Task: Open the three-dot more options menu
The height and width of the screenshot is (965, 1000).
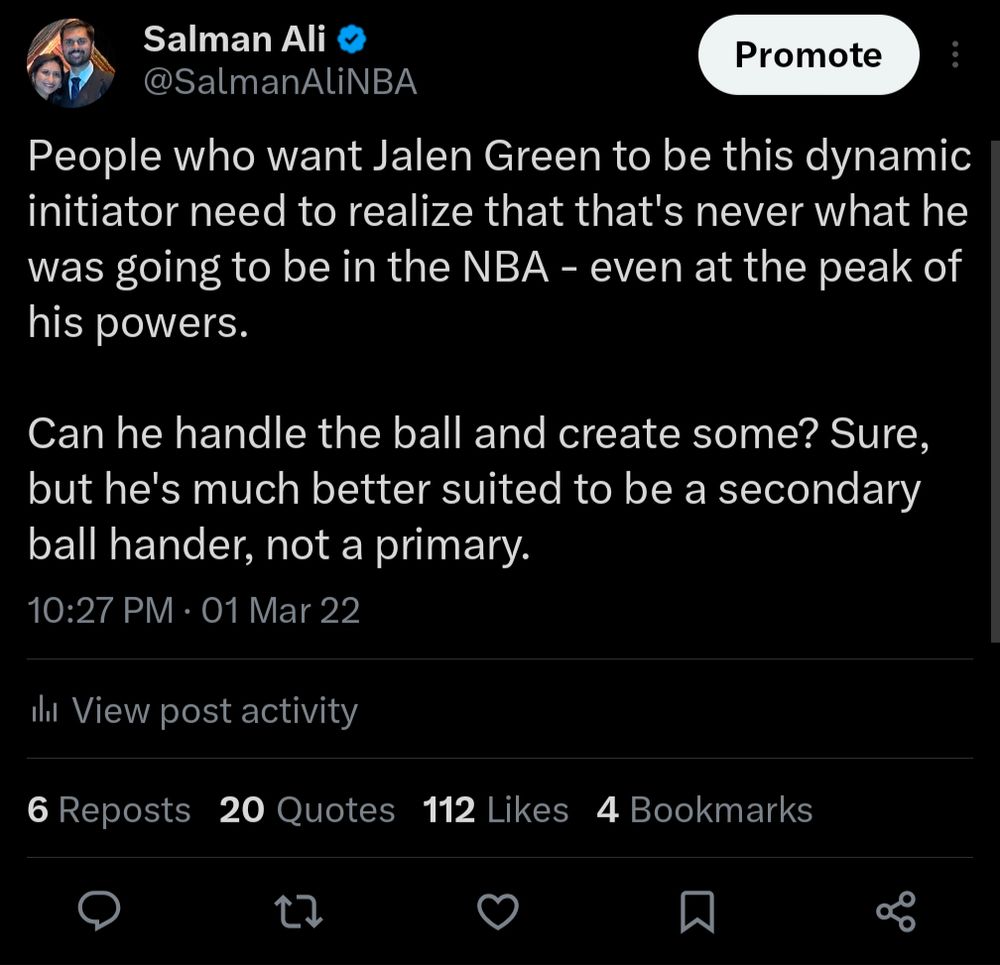Action: tap(956, 55)
